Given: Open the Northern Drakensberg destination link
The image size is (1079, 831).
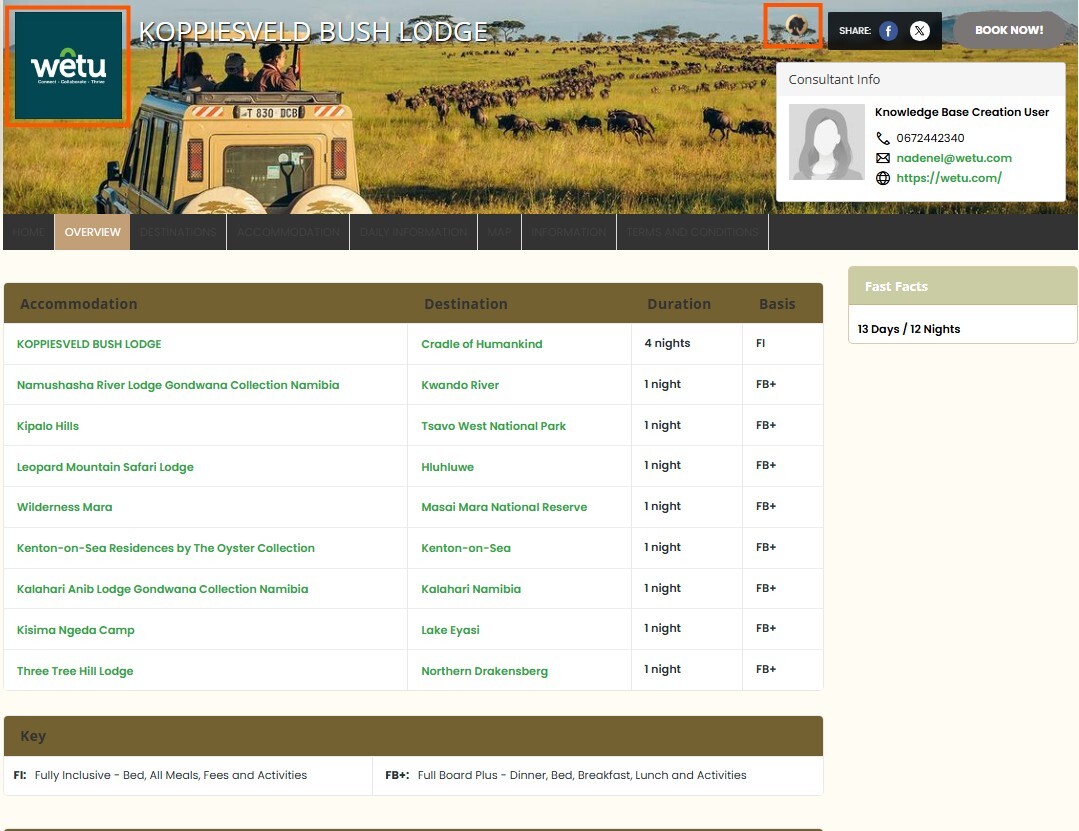Looking at the screenshot, I should pos(484,671).
